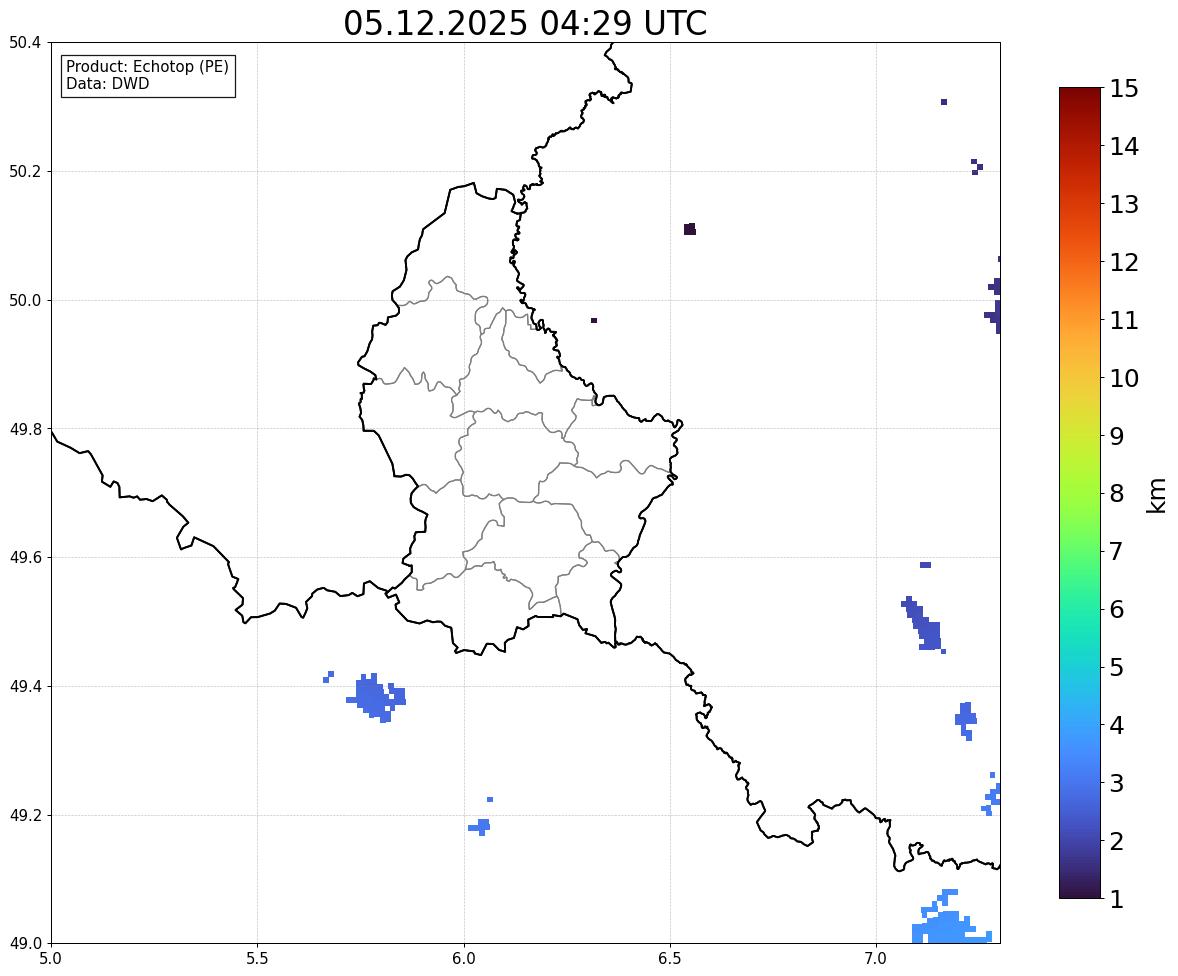1178x976 pixels.
Task: Click colorbar tick label 6
Action: [x=1117, y=609]
